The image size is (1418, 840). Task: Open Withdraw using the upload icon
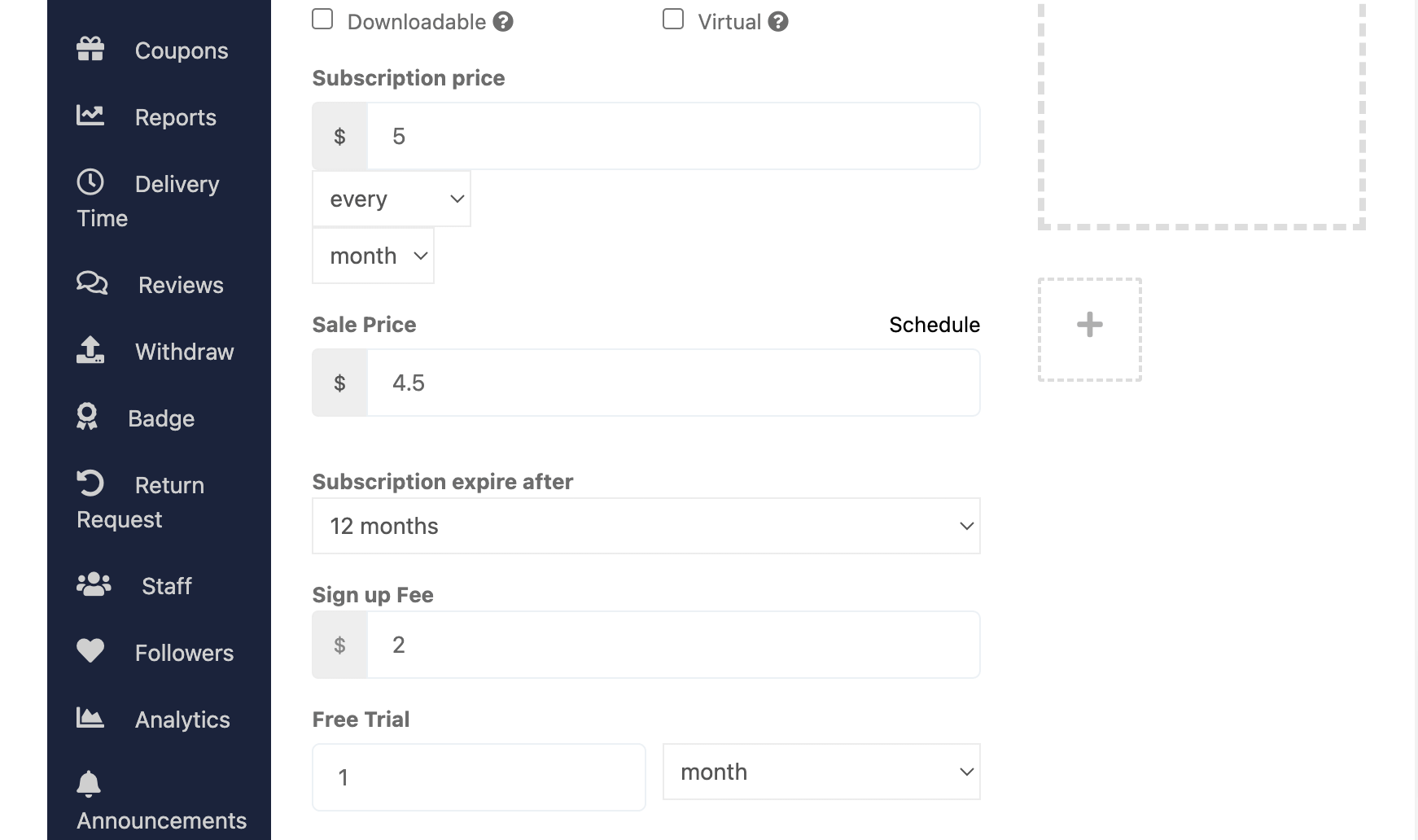pyautogui.click(x=90, y=351)
